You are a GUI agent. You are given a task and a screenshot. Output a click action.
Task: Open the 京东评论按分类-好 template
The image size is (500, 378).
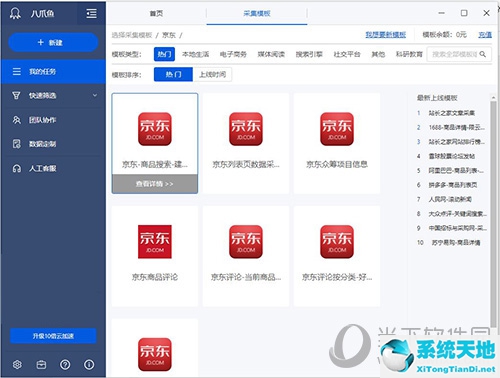(x=337, y=256)
